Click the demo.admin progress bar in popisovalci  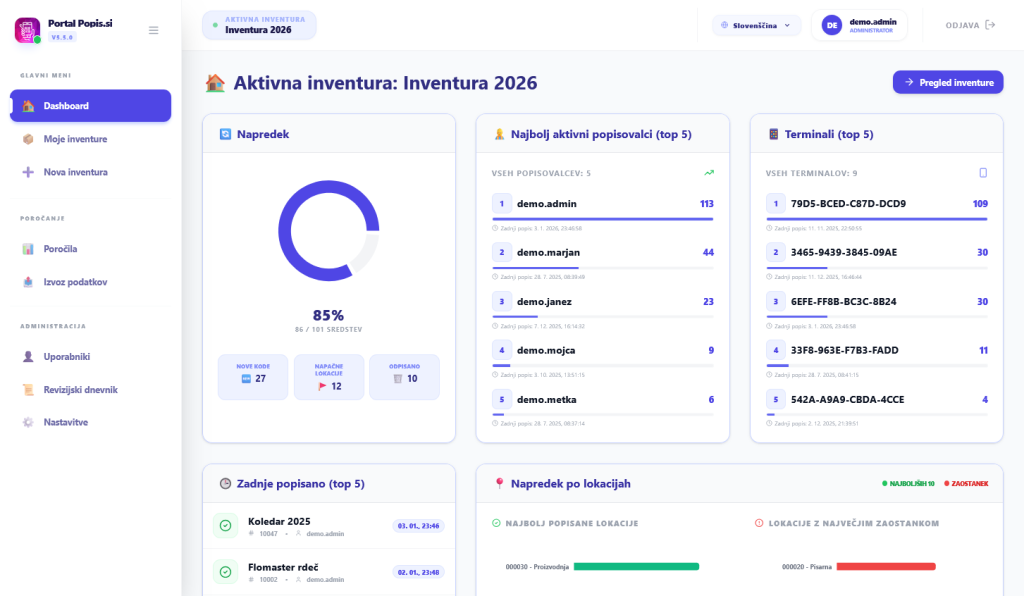click(602, 218)
